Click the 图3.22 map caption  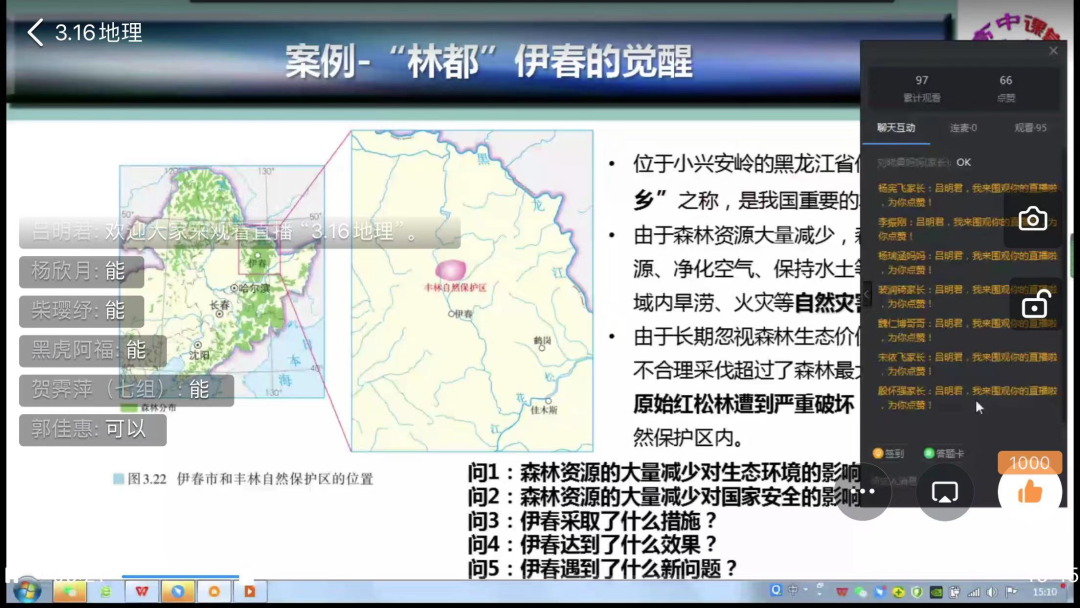click(x=243, y=479)
